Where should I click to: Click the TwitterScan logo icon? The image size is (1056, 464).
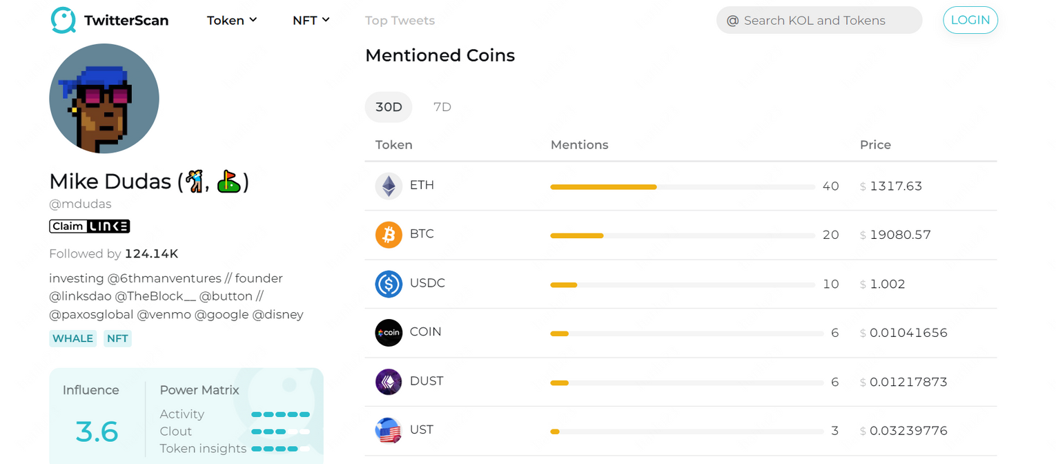63,20
